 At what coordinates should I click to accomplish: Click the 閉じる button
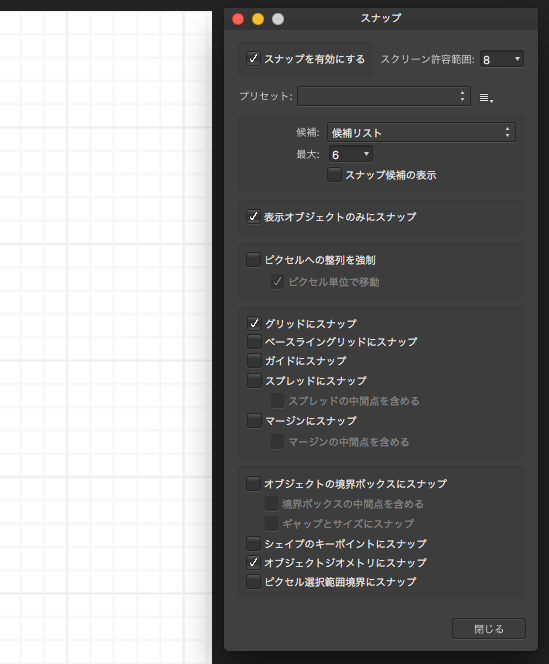pos(489,629)
